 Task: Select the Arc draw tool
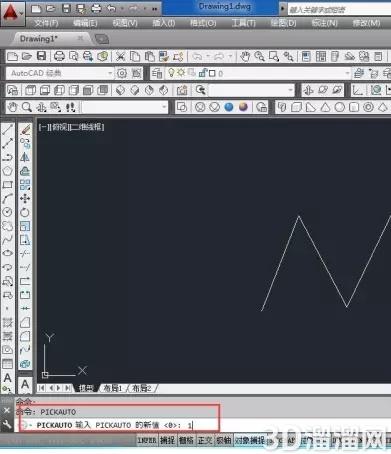point(7,198)
